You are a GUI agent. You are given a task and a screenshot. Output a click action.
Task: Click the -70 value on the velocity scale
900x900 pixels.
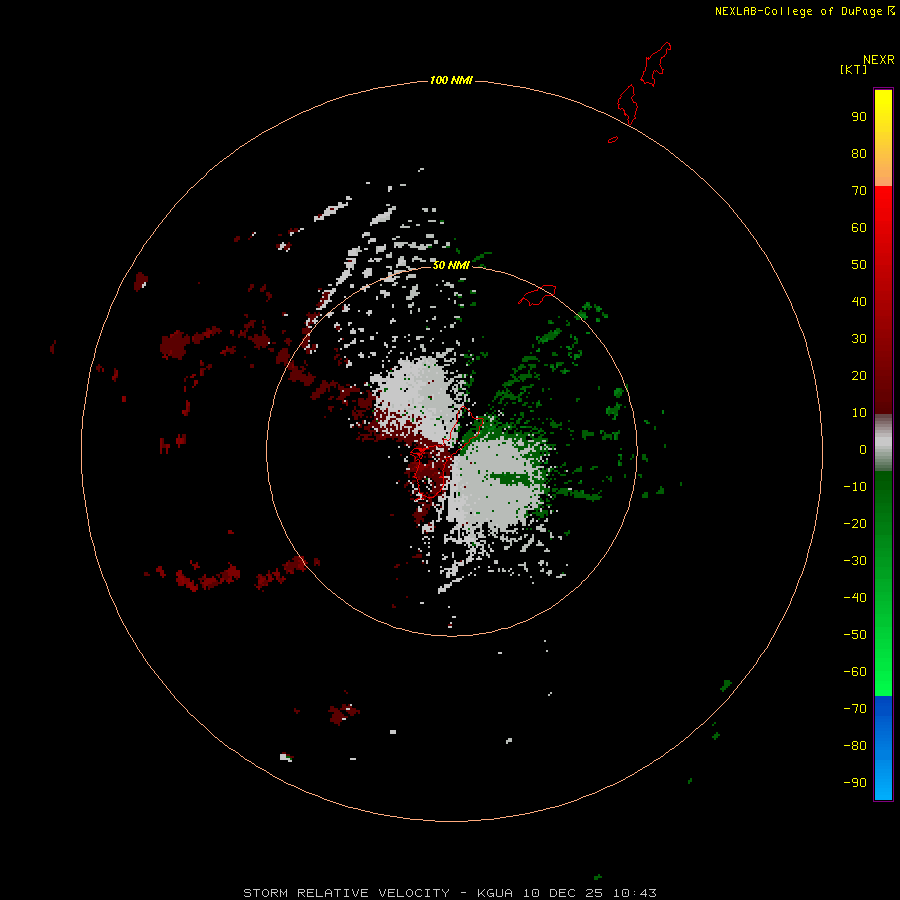[855, 709]
